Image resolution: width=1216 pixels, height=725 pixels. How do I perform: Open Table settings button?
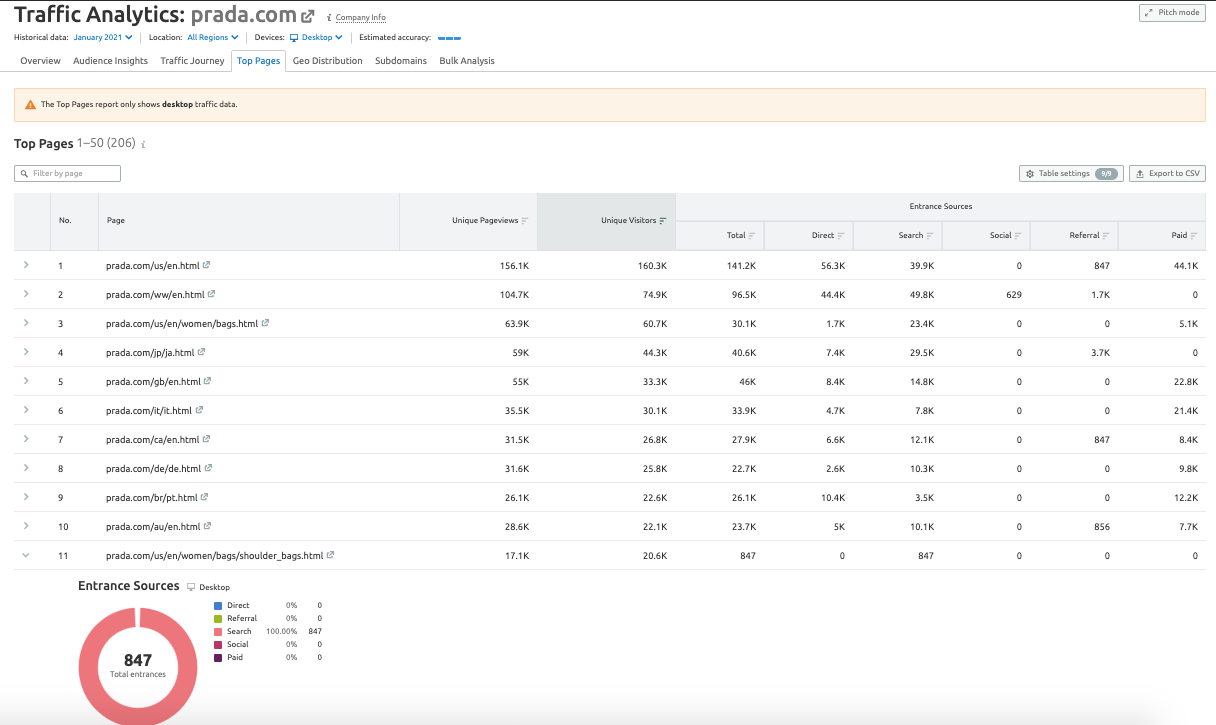[1071, 174]
